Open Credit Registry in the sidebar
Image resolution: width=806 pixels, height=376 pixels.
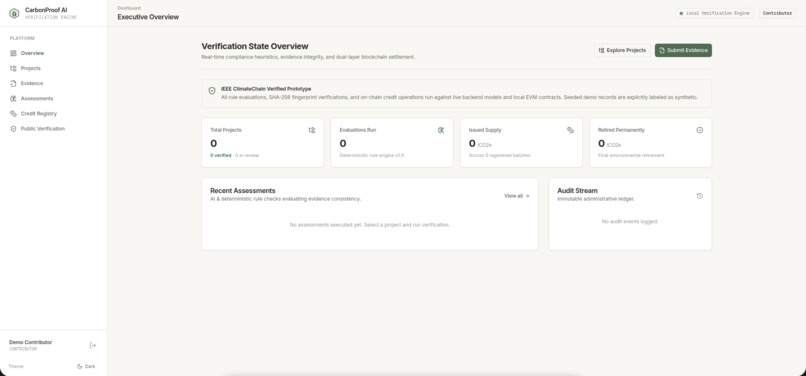53,114
